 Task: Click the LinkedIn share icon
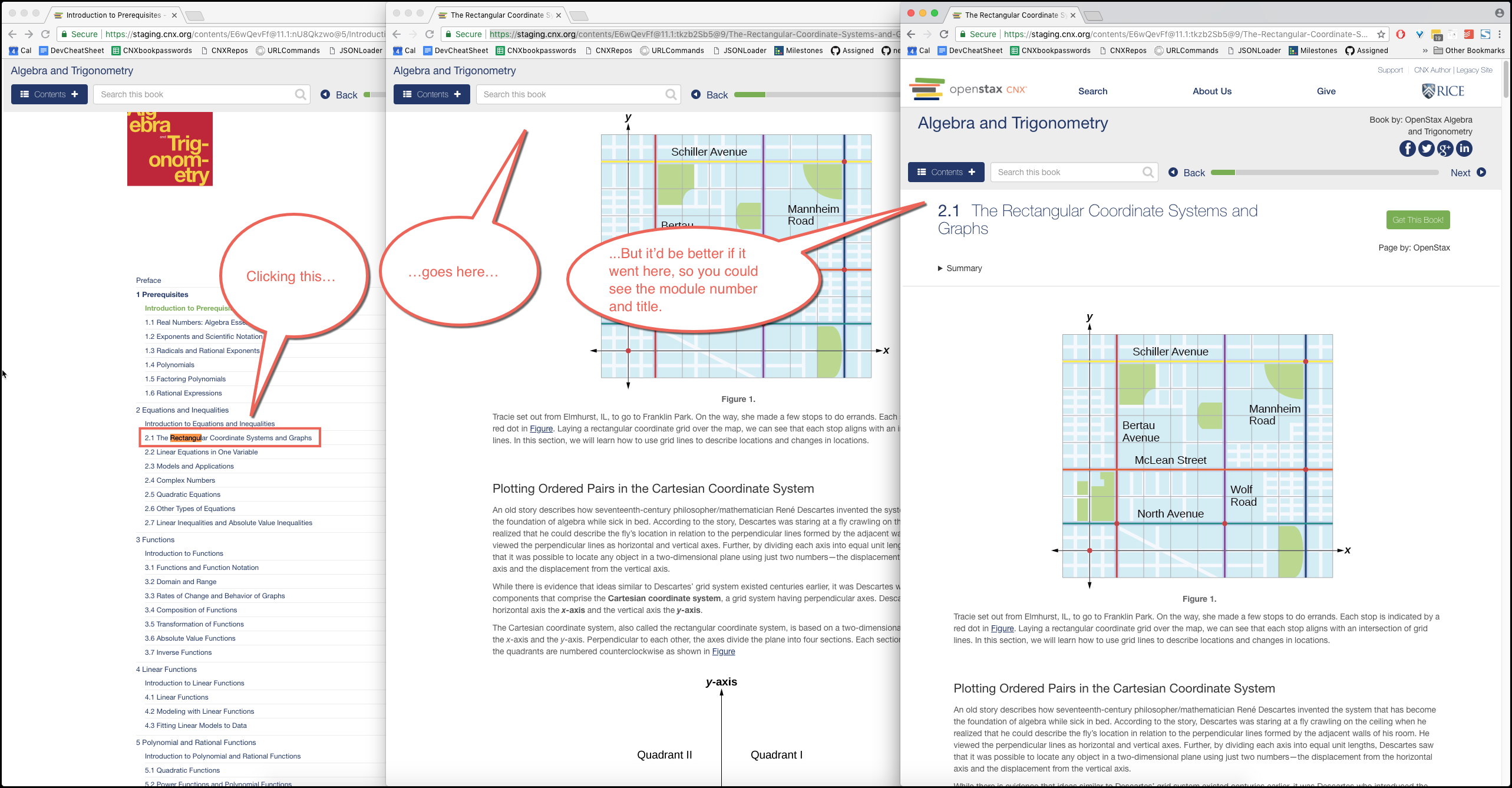[1464, 149]
